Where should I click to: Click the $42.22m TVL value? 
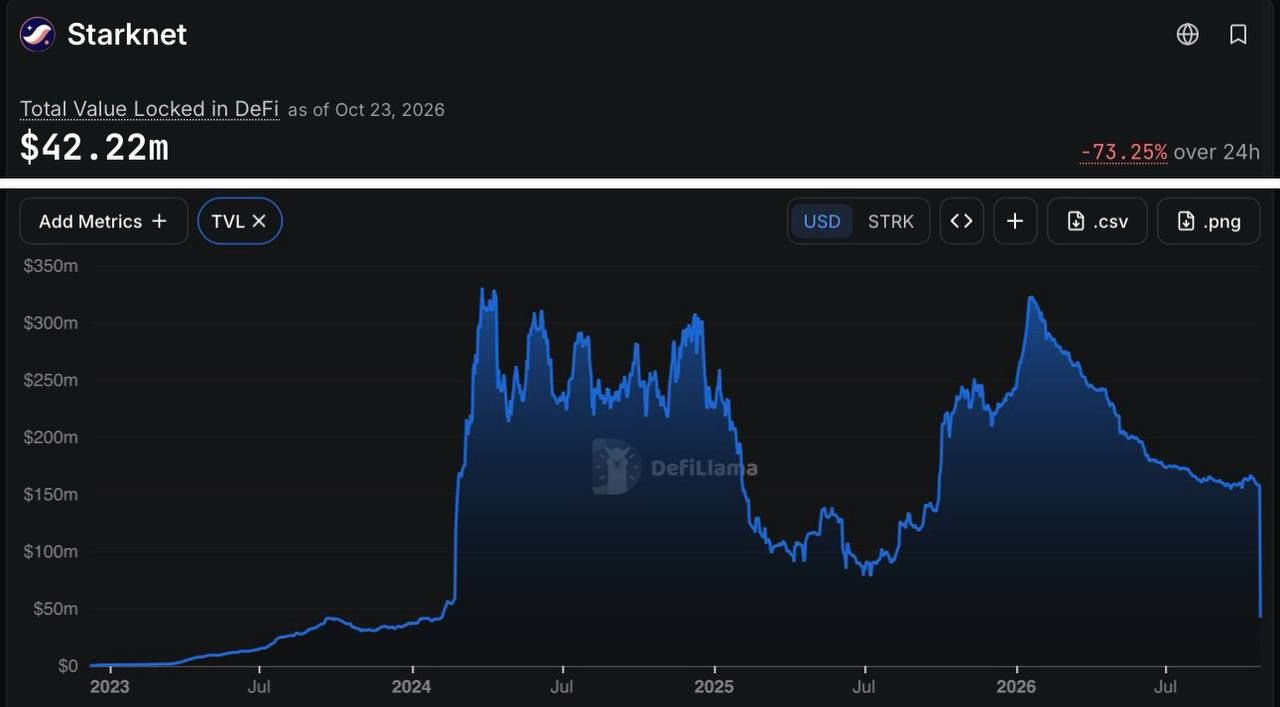tap(94, 148)
